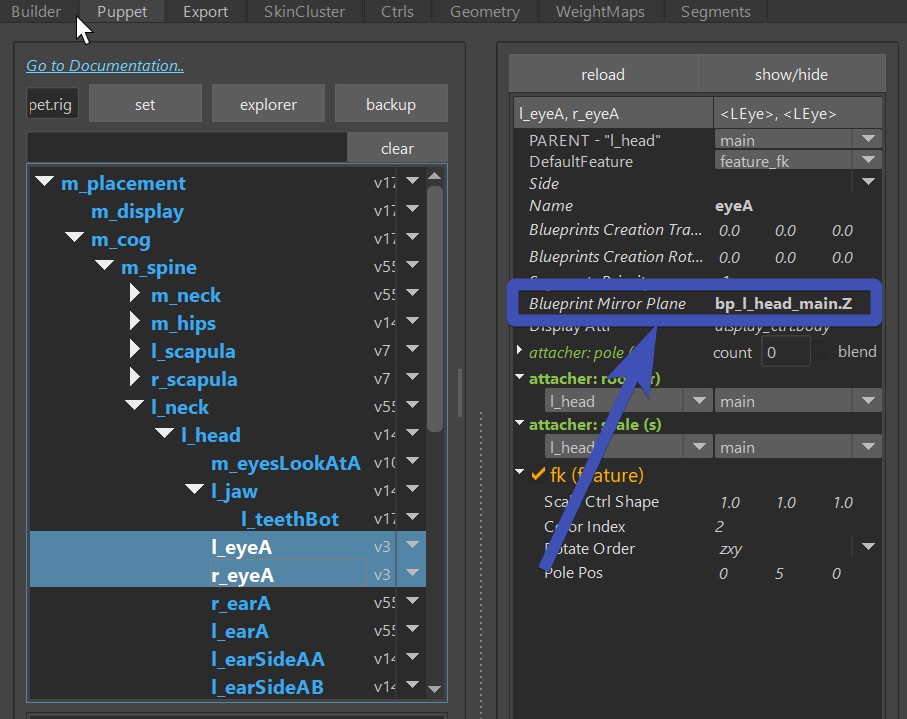
Task: Select the l_teethBot item in the tree
Action: coord(289,519)
